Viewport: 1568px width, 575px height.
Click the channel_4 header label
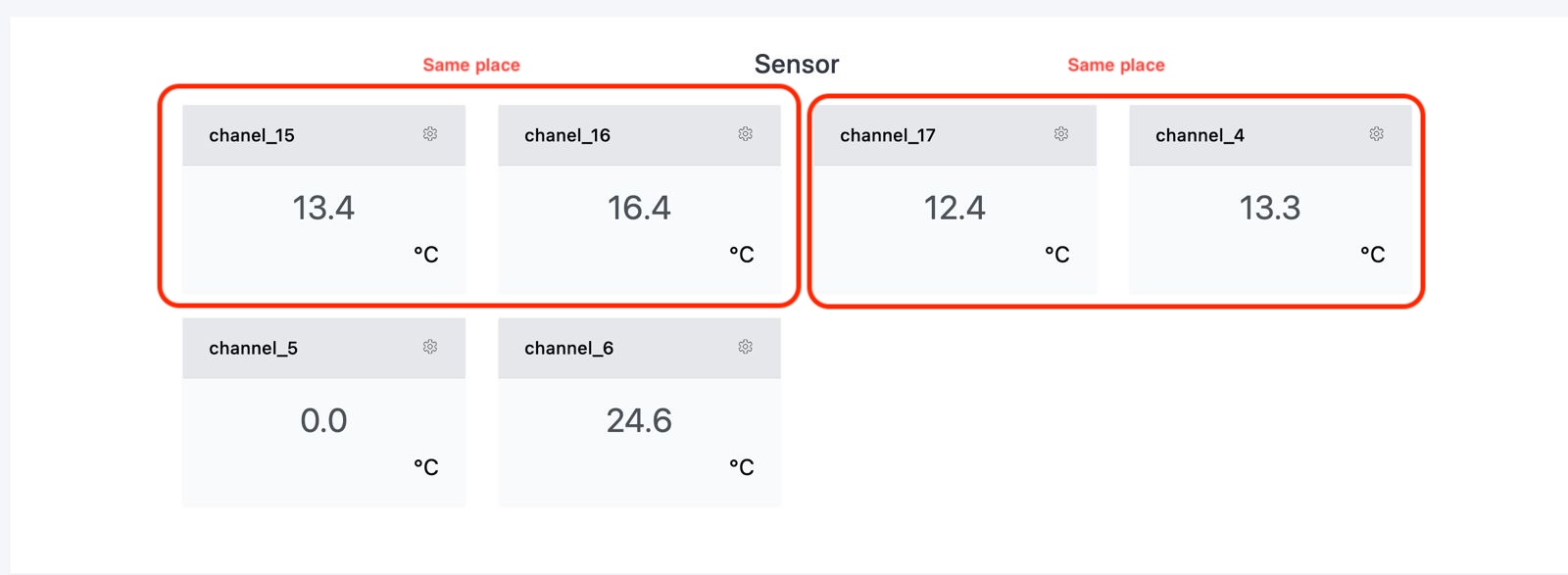(x=1200, y=135)
